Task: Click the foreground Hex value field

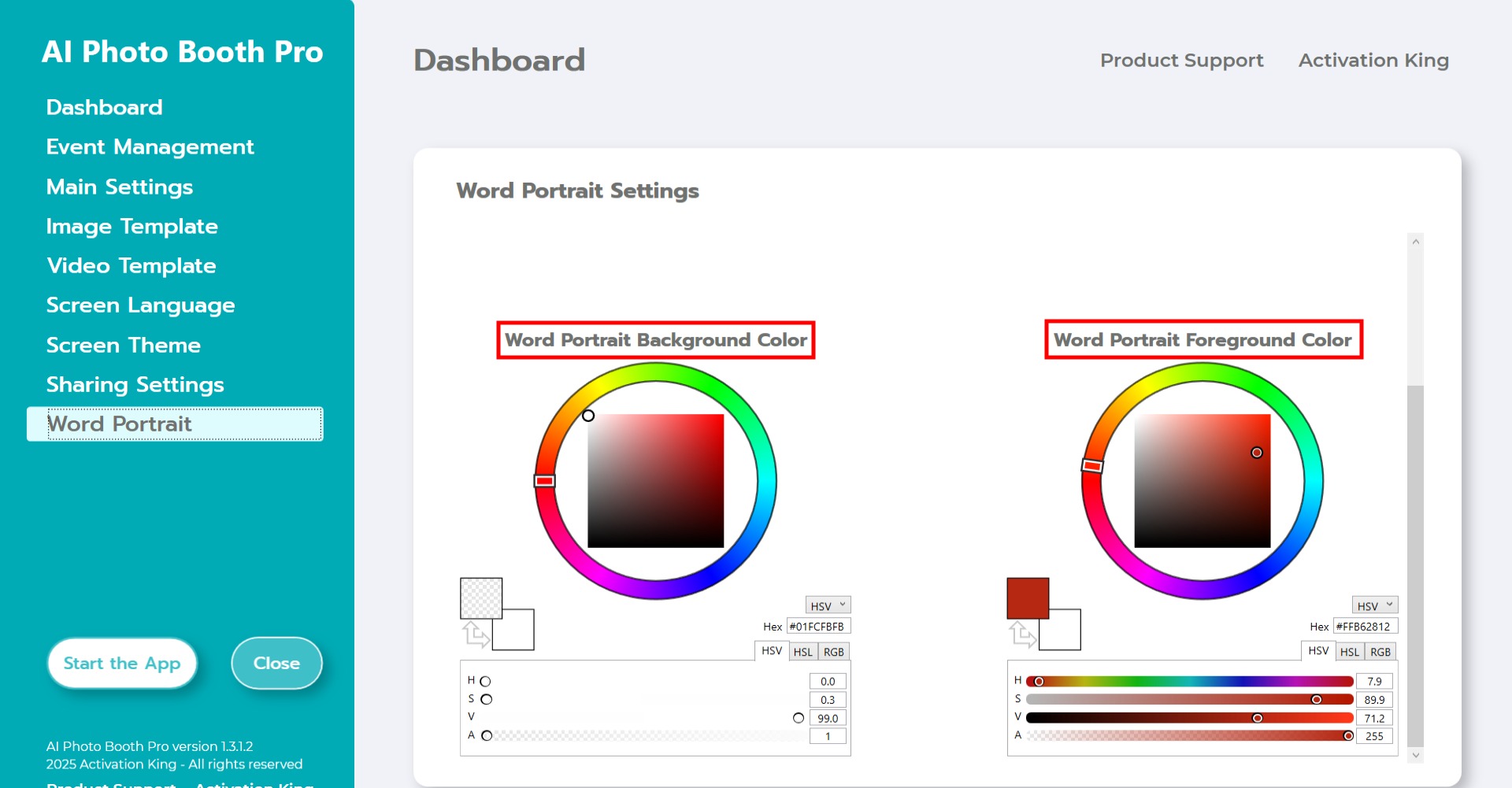Action: [1366, 627]
